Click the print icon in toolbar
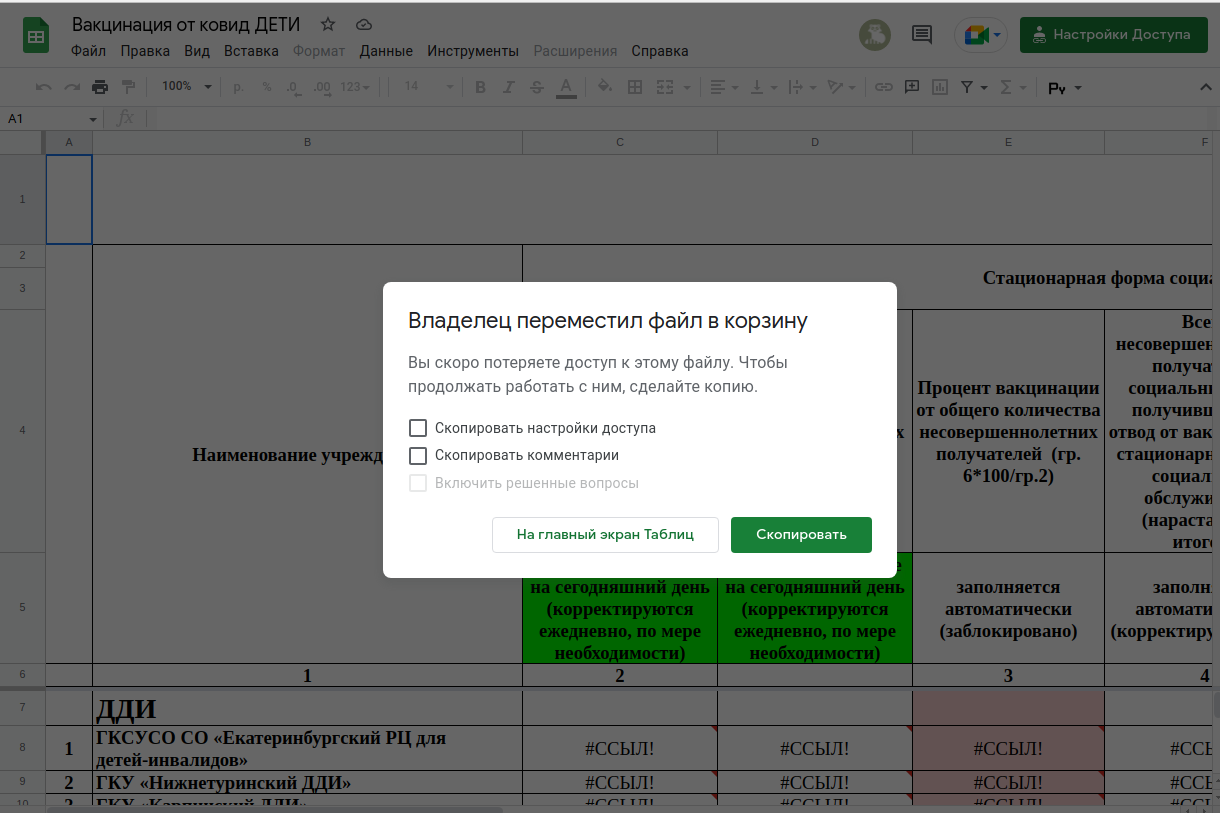This screenshot has height=813, width=1220. point(100,87)
